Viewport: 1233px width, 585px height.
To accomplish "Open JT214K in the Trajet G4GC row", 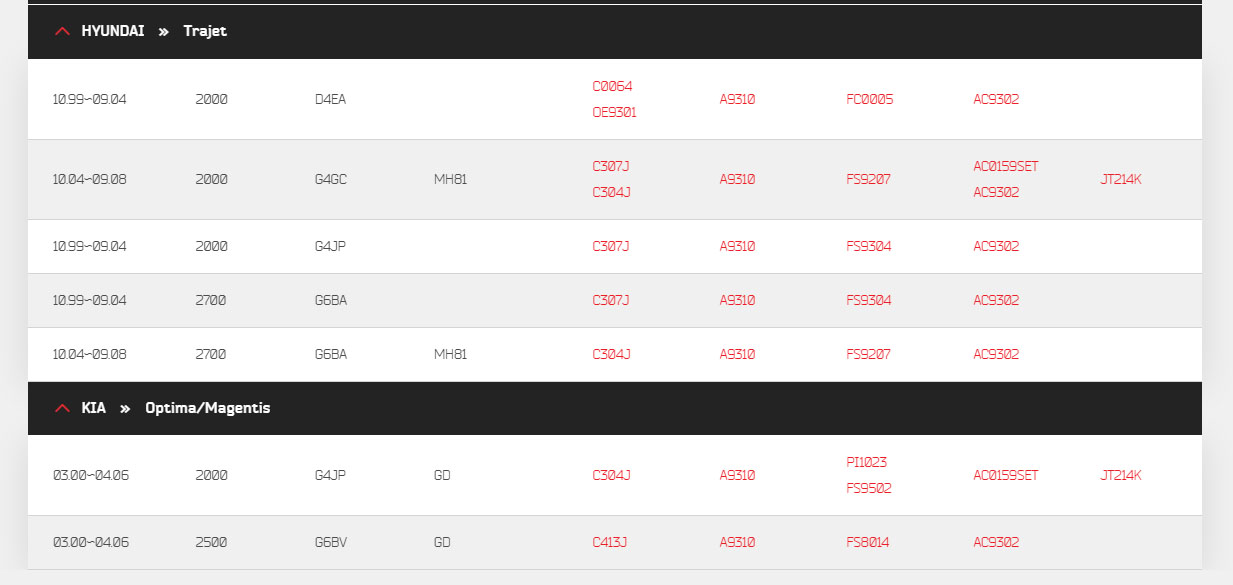I will coord(1121,179).
